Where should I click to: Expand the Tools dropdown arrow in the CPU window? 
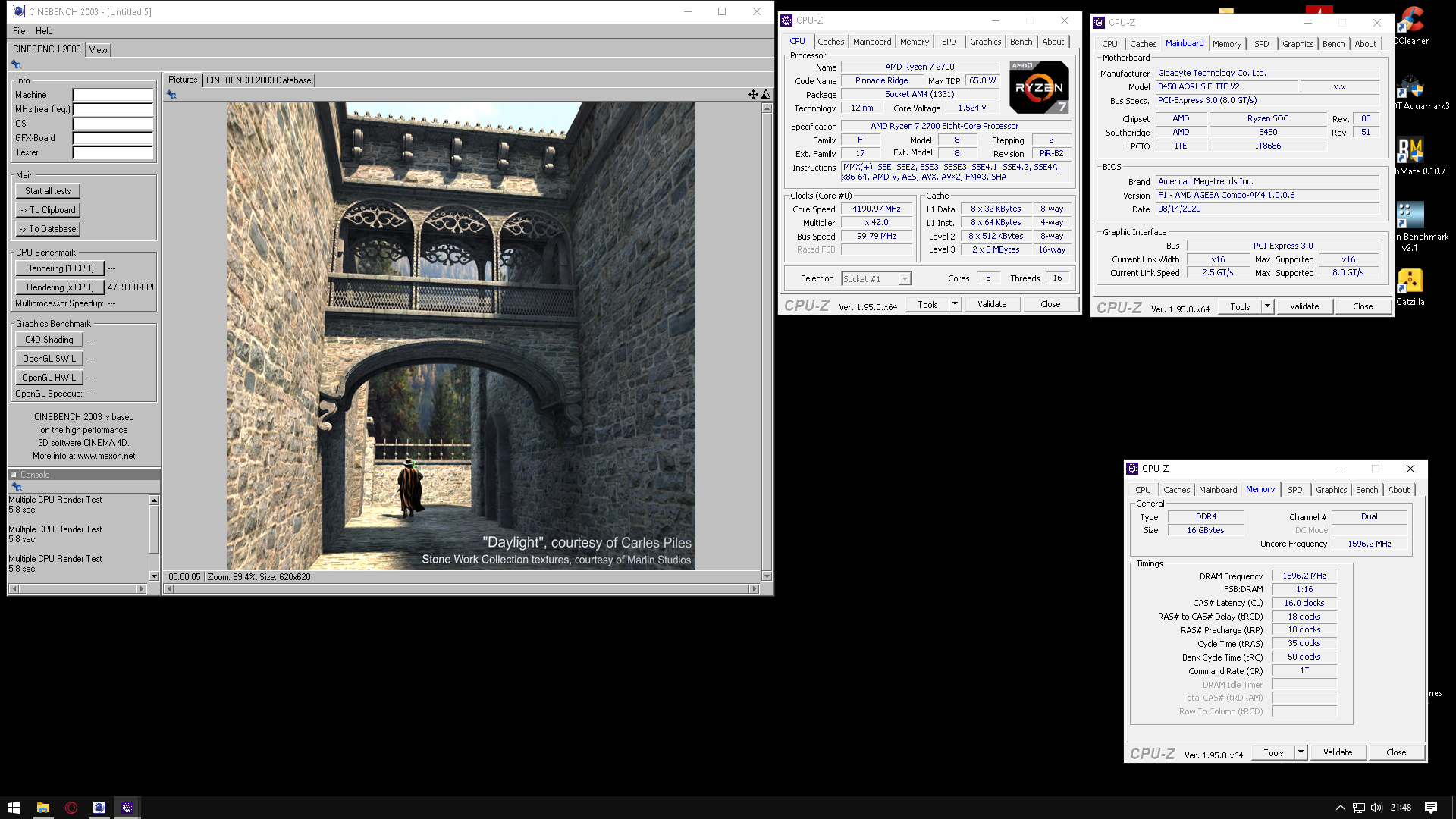pos(955,304)
